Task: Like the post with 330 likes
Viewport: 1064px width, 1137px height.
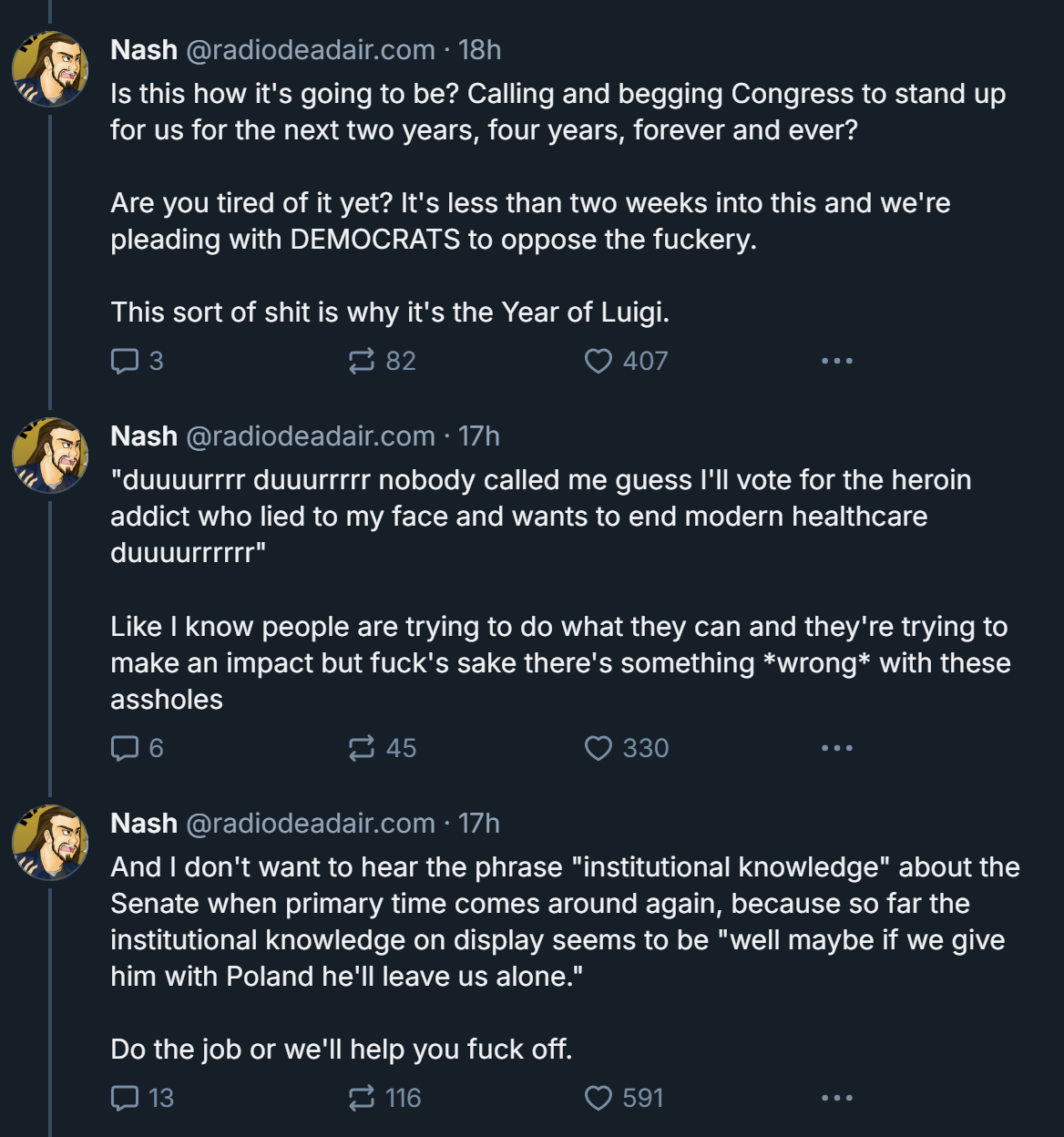Action: 626,749
